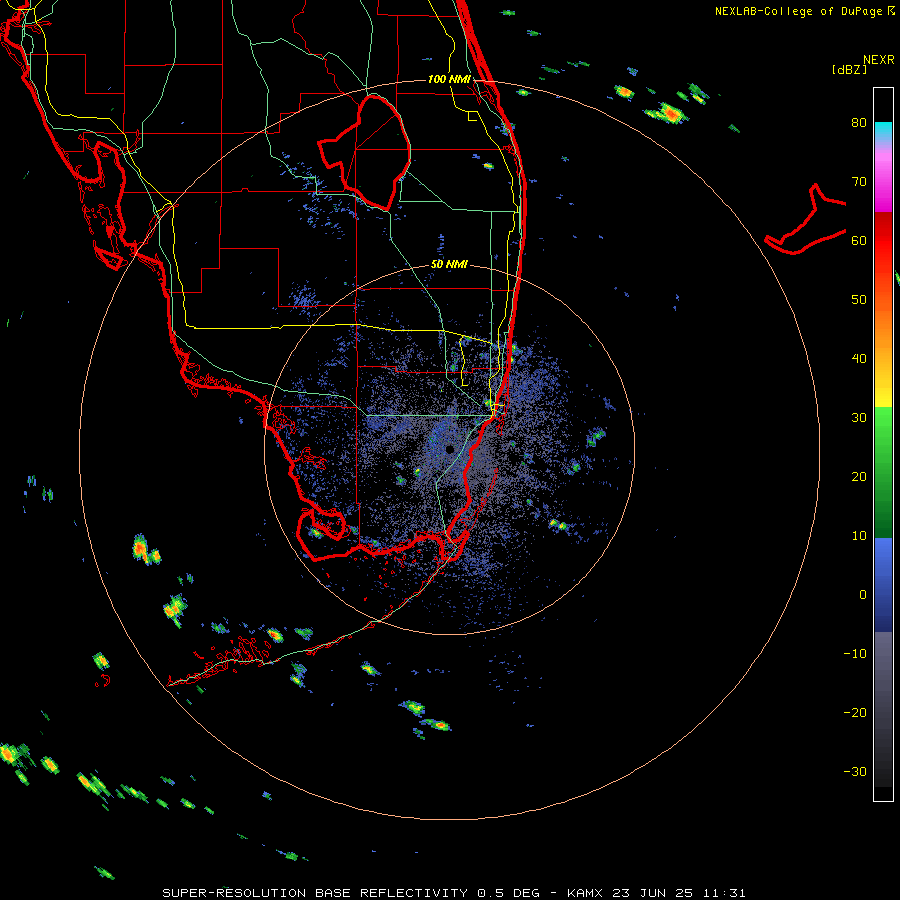Click the 100 NMI range ring label

tap(449, 79)
